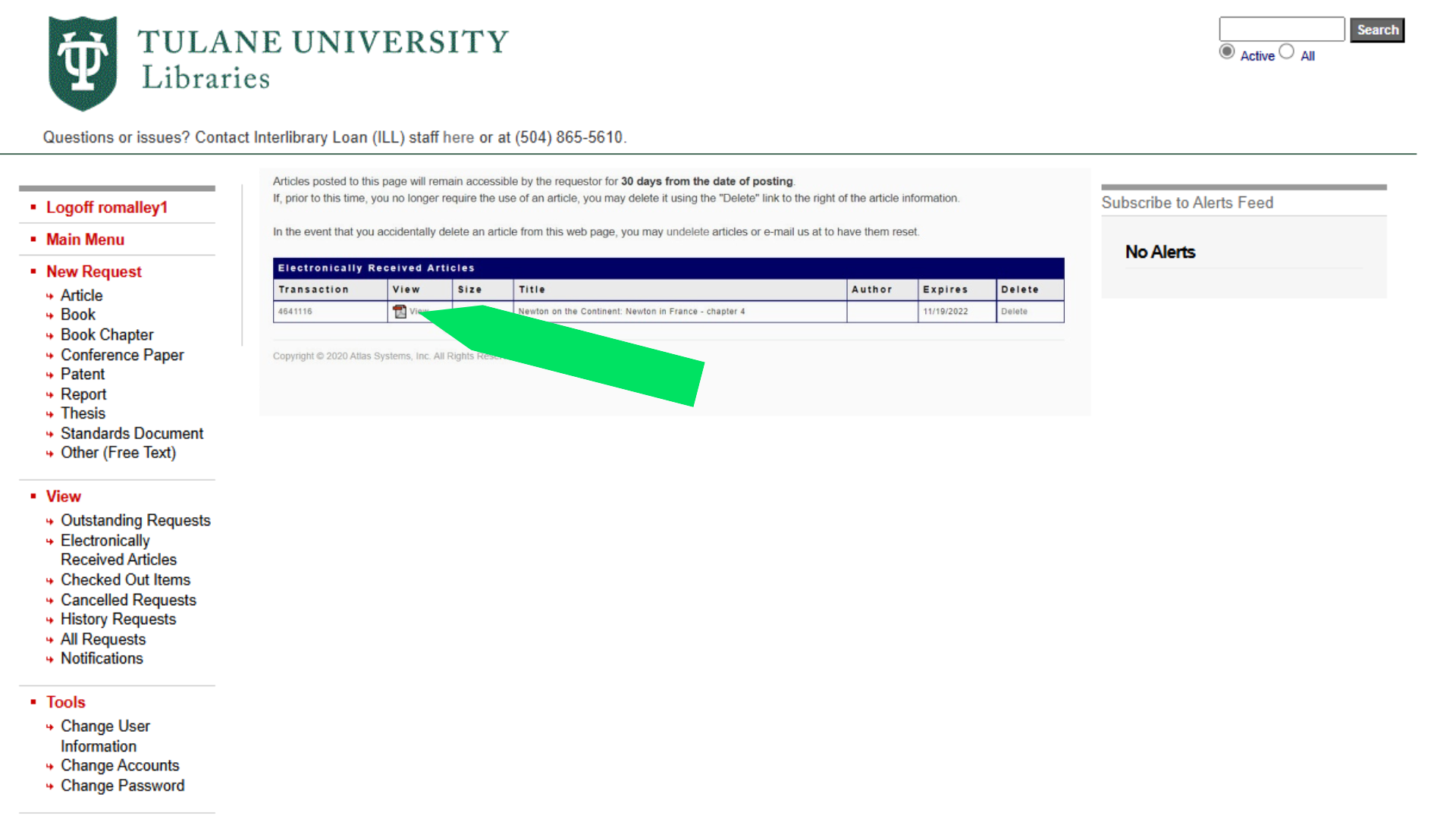1456x819 pixels.
Task: Click the undelete articles link
Action: pyautogui.click(x=687, y=231)
